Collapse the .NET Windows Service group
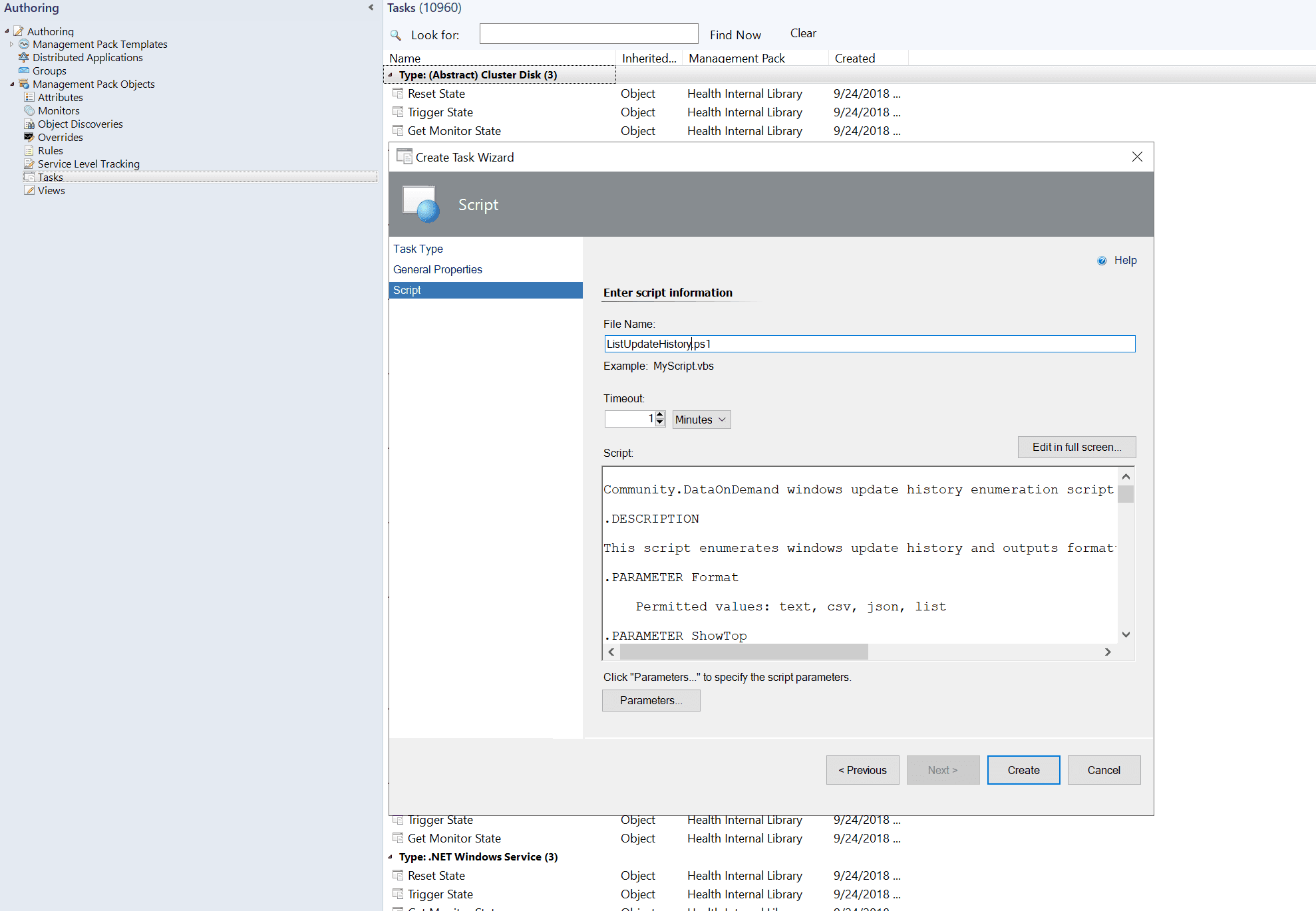The height and width of the screenshot is (911, 1316). [391, 856]
